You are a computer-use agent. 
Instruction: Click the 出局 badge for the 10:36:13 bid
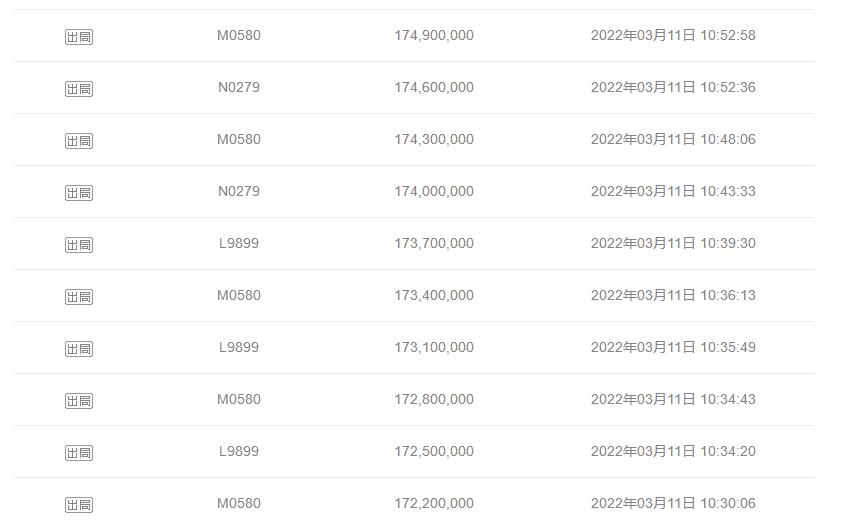(79, 297)
